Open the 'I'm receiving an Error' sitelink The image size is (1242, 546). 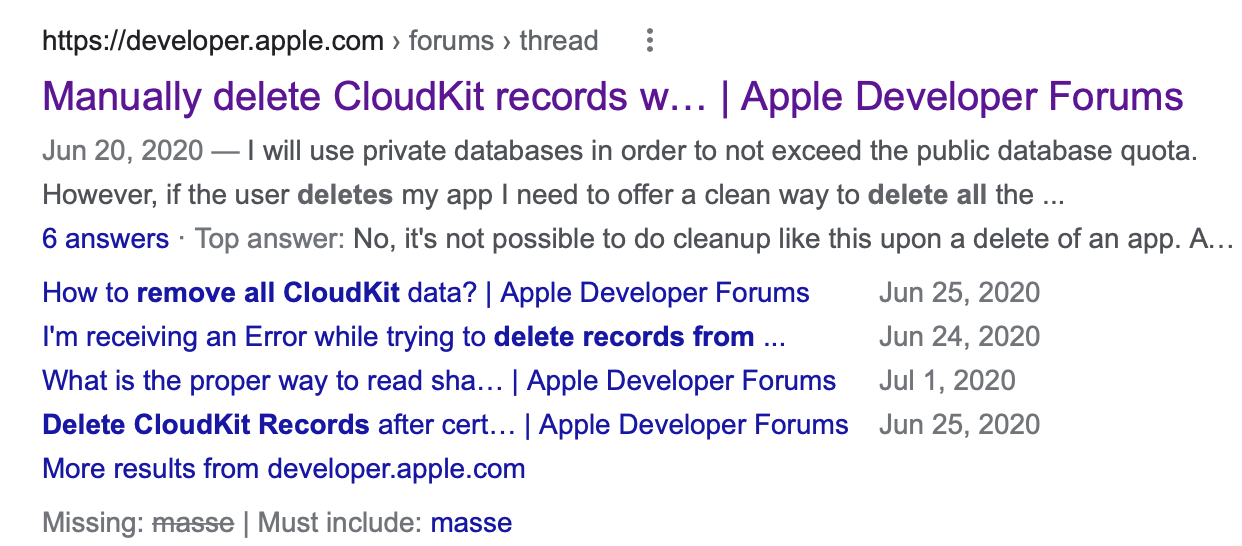[x=413, y=337]
